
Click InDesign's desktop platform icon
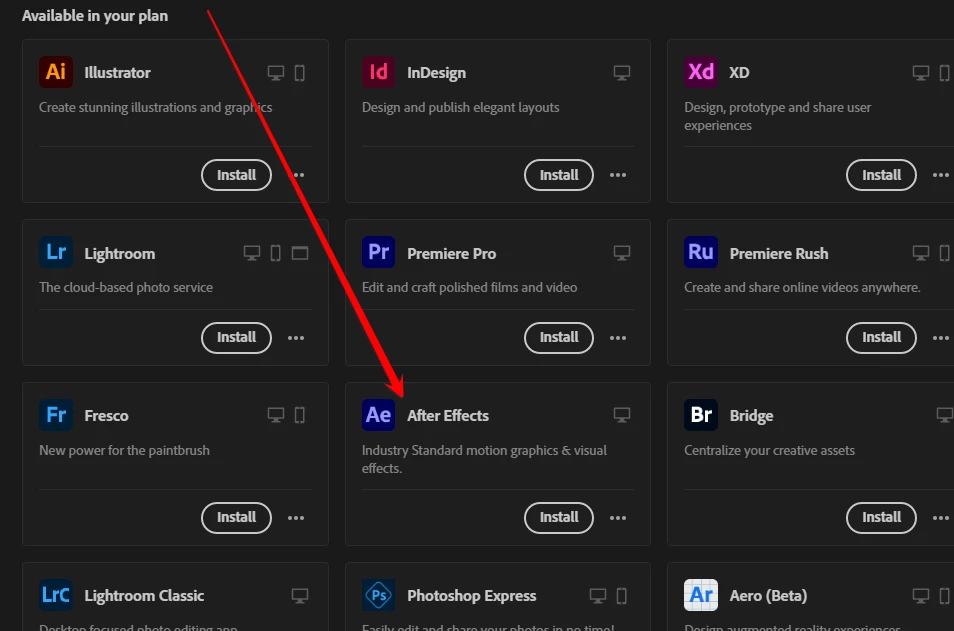[x=621, y=73]
